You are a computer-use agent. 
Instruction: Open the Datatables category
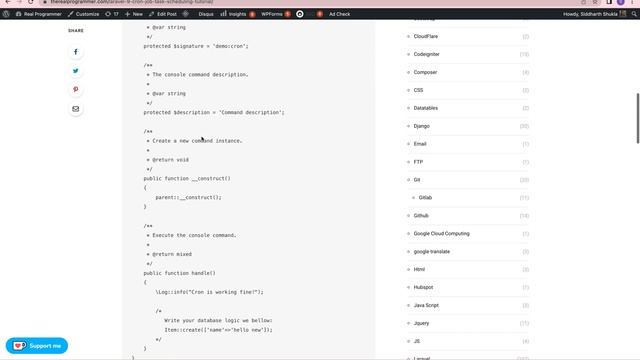[x=426, y=108]
